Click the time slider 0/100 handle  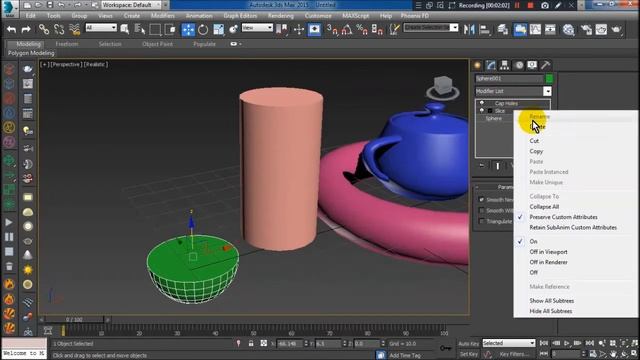(x=74, y=319)
